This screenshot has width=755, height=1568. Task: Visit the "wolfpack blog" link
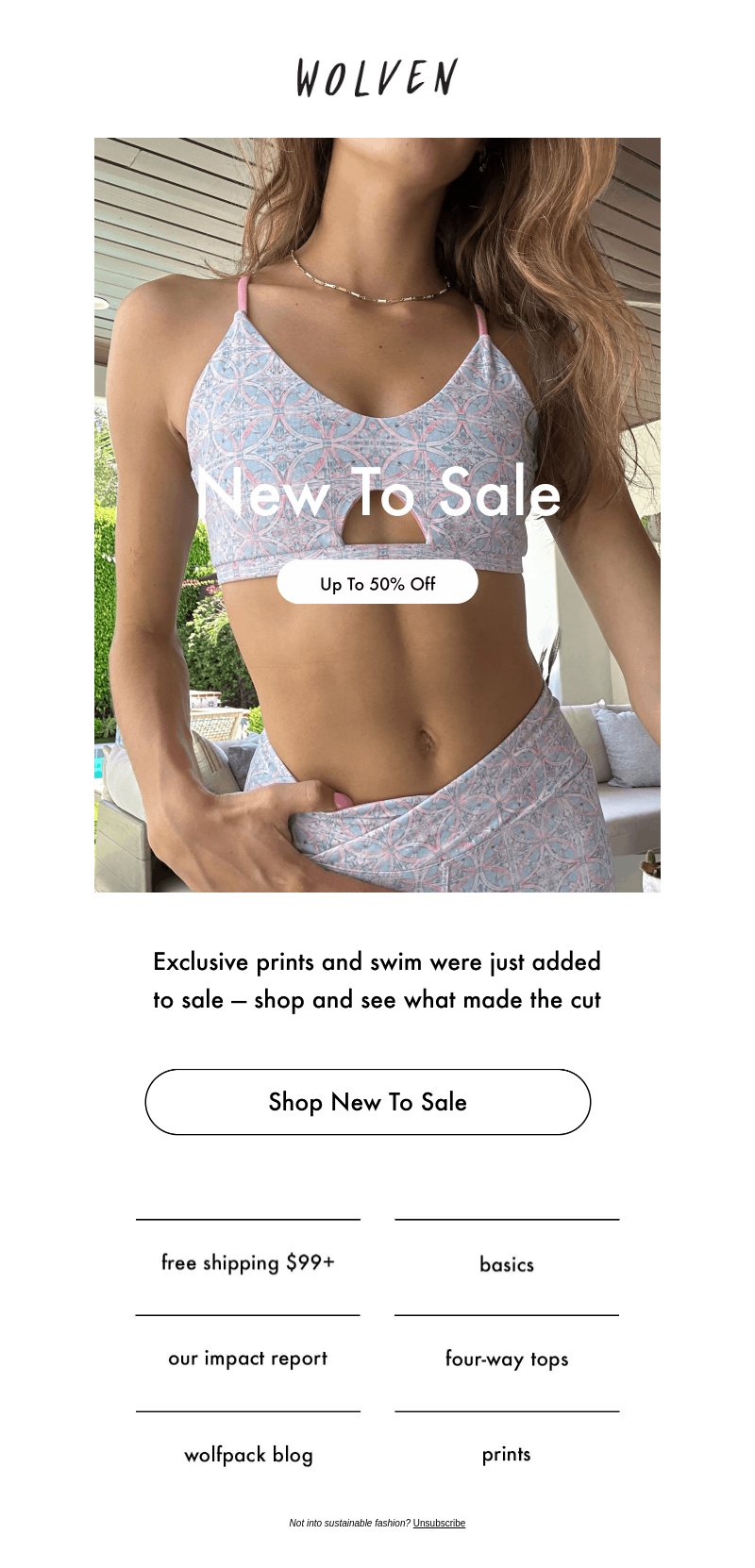pos(248,1455)
